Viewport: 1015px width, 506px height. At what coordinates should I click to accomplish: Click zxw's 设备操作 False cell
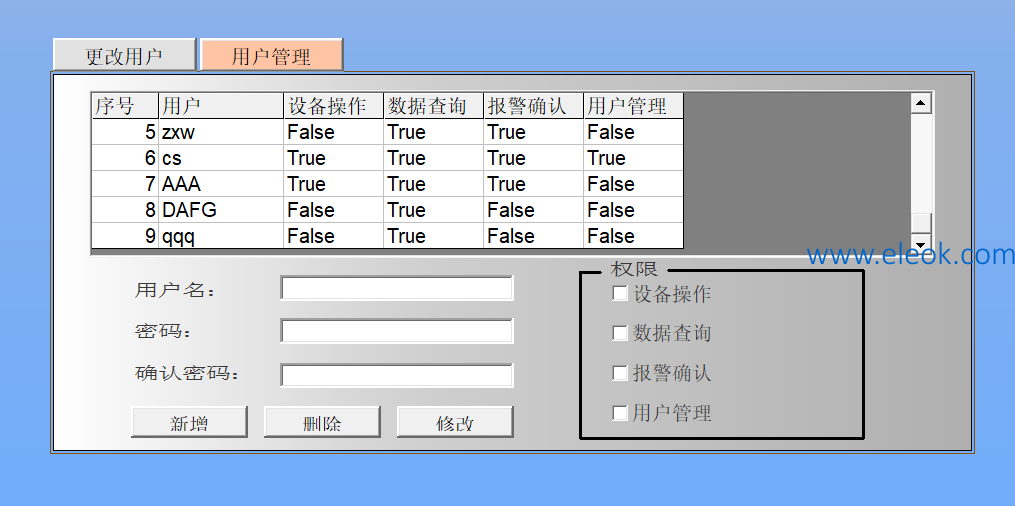coord(334,132)
